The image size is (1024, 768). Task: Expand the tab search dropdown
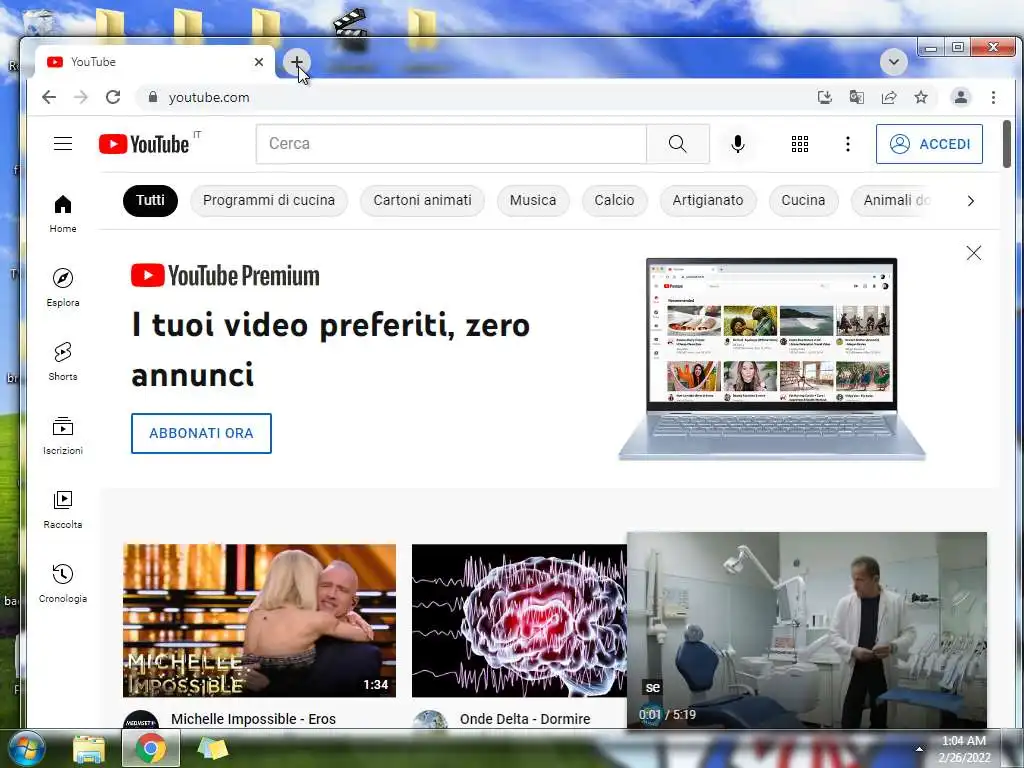click(893, 62)
